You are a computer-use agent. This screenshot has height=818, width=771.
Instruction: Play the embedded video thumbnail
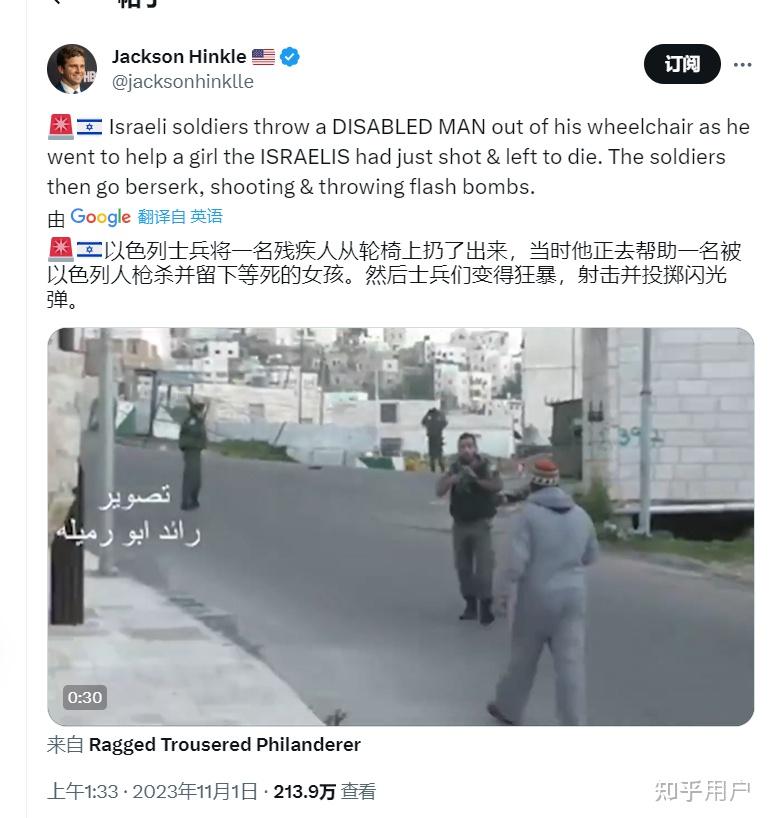pos(400,526)
